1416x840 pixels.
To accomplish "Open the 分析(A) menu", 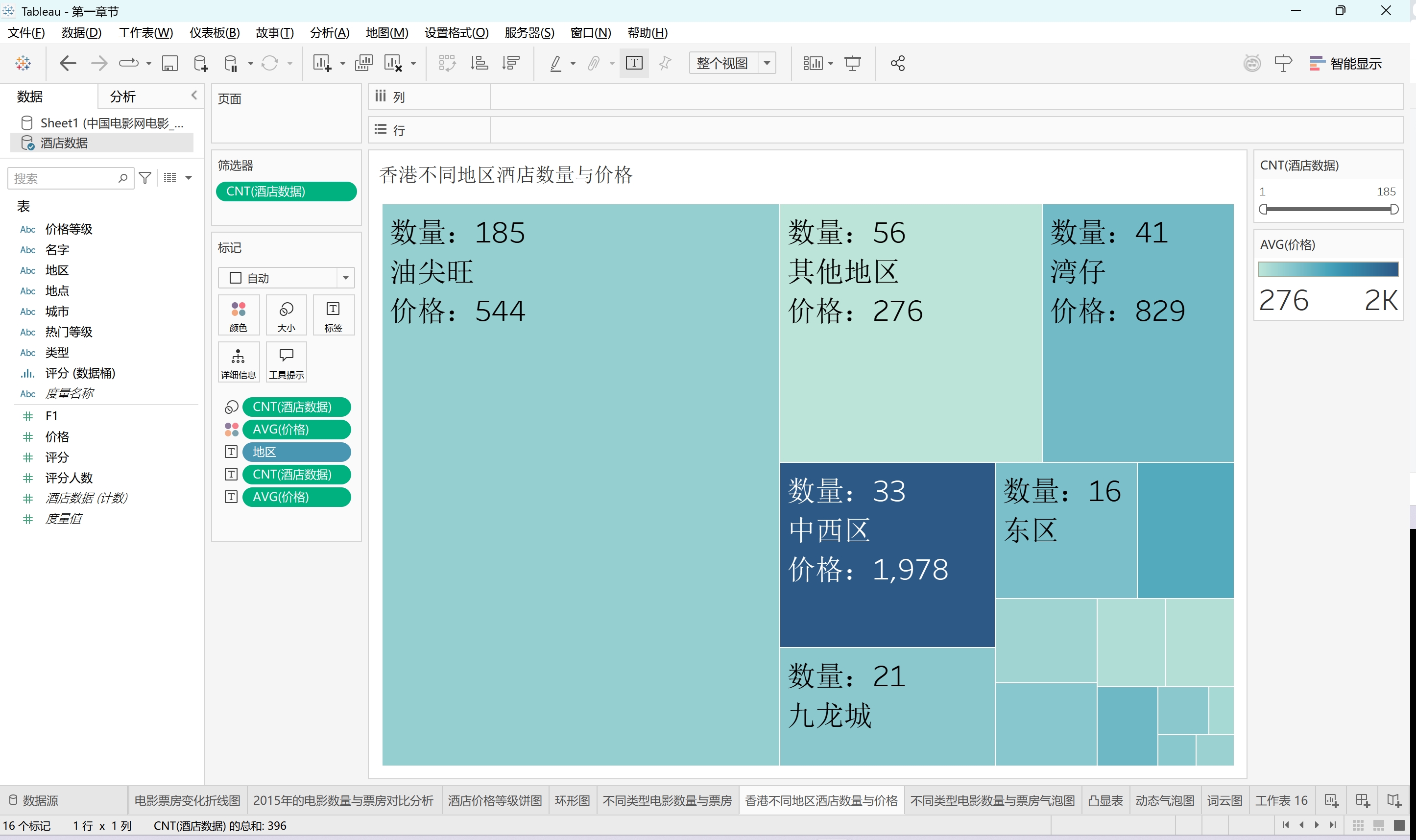I will click(x=329, y=33).
